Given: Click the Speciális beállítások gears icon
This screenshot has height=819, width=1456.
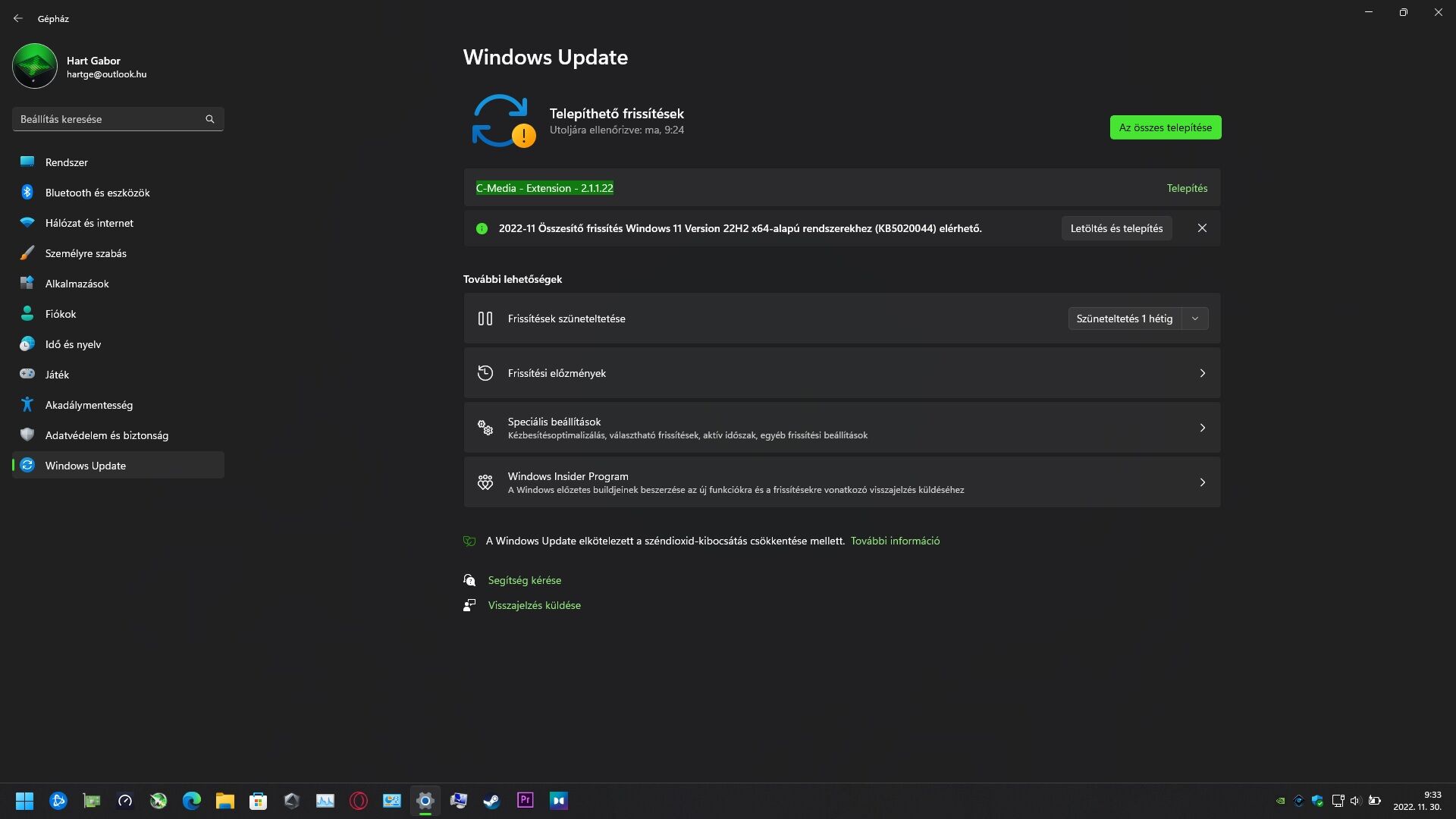Looking at the screenshot, I should click(485, 428).
